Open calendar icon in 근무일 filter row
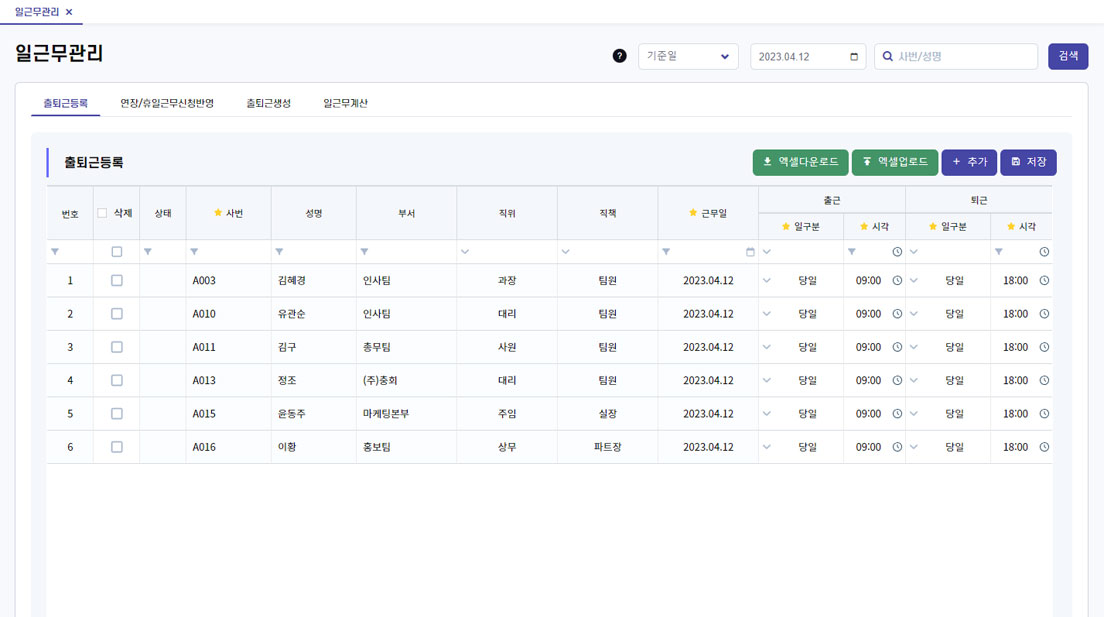This screenshot has height=617, width=1104. tap(750, 251)
